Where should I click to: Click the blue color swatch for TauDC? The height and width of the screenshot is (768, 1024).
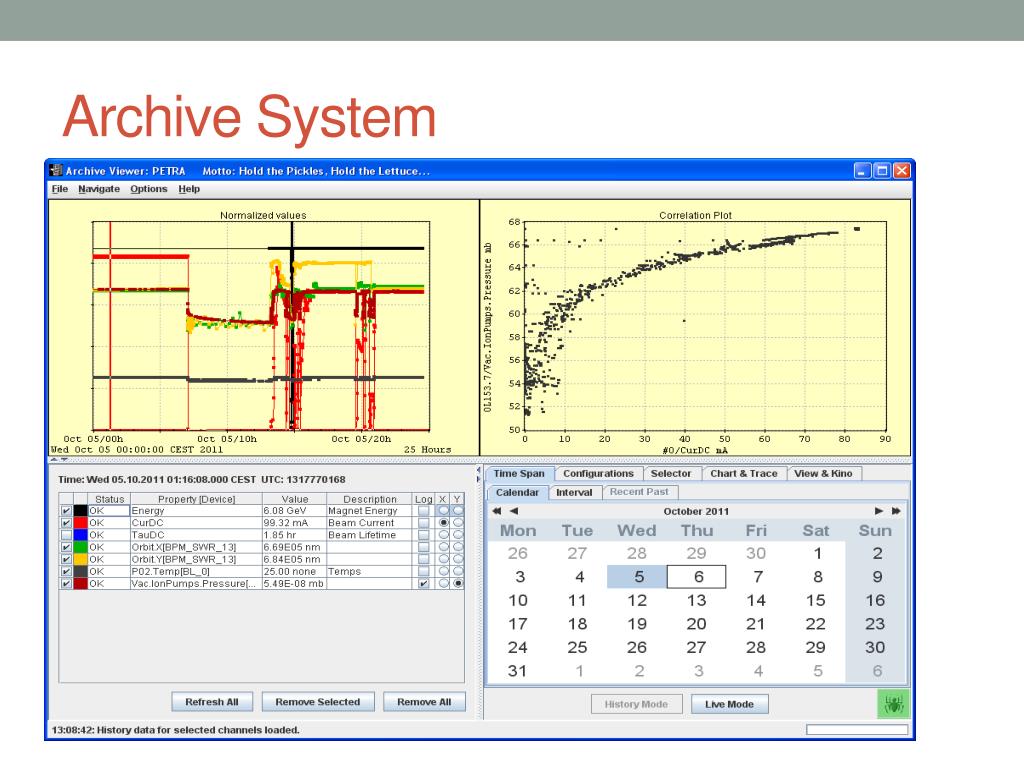tap(80, 535)
